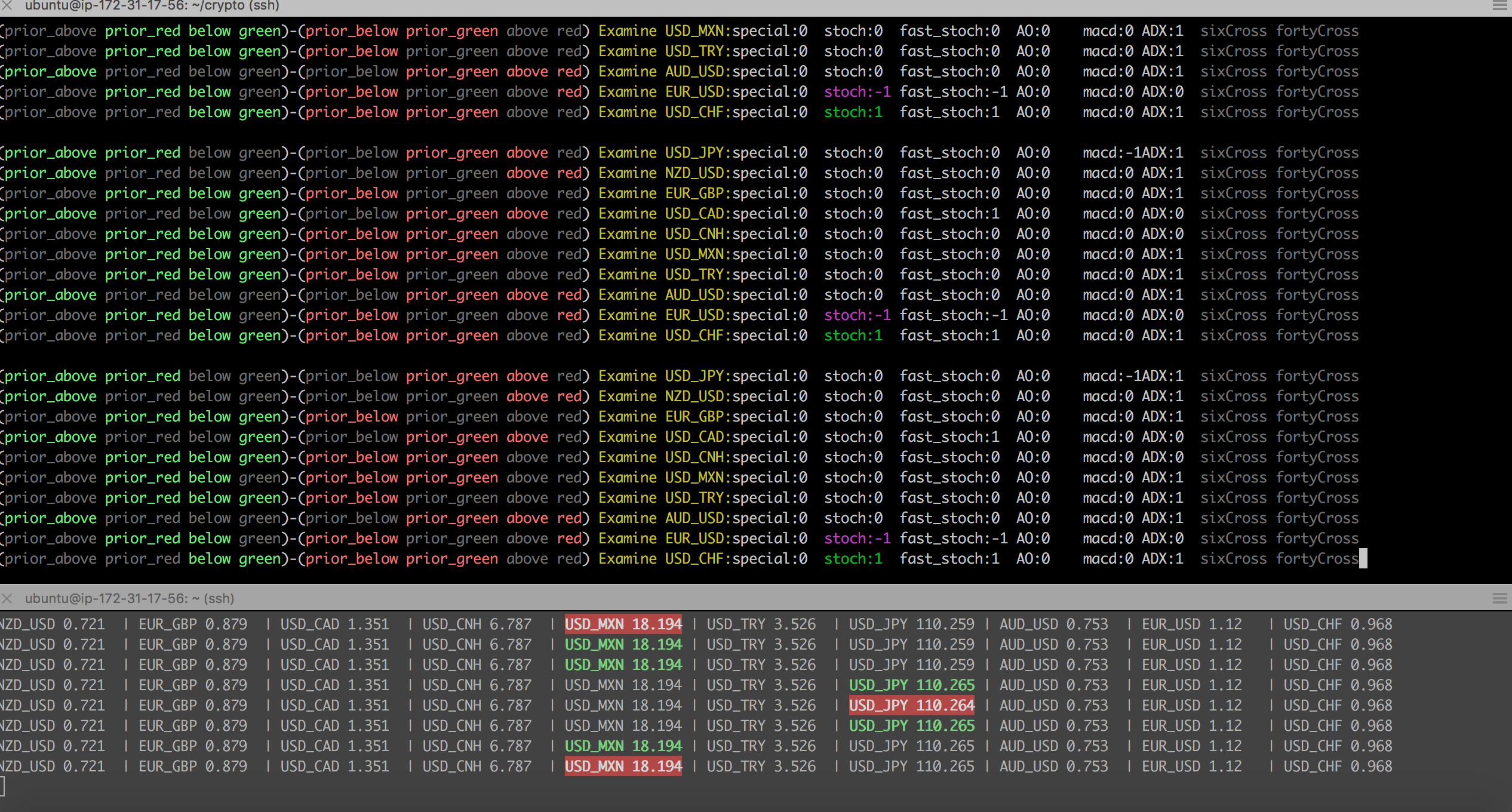This screenshot has height=812, width=1512.
Task: Select the bottom ~ (ssh) pane title
Action: pos(130,598)
